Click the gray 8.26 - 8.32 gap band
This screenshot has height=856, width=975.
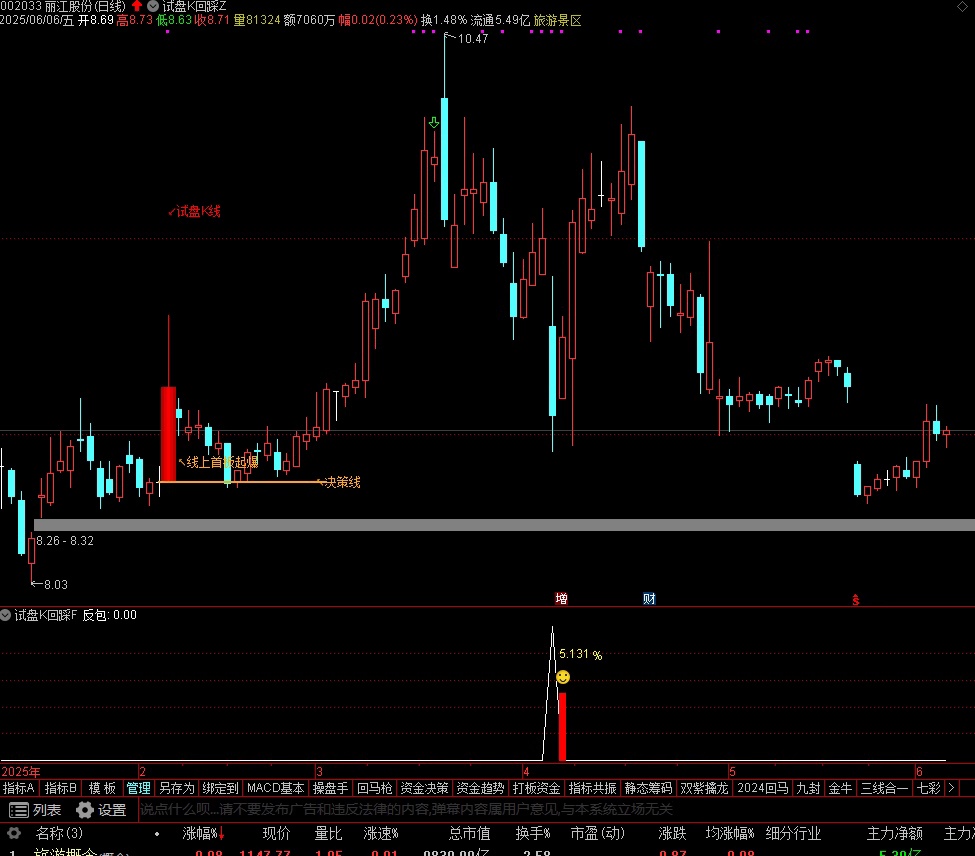(500, 524)
